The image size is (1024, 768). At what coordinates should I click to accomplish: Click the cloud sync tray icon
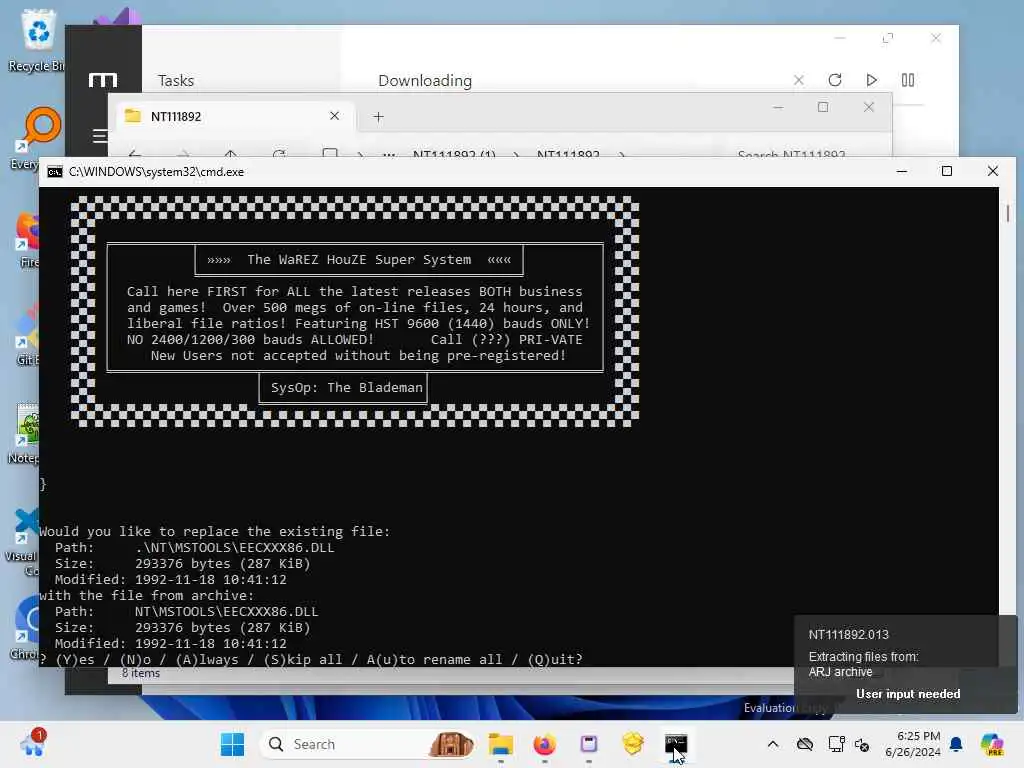[x=805, y=744]
